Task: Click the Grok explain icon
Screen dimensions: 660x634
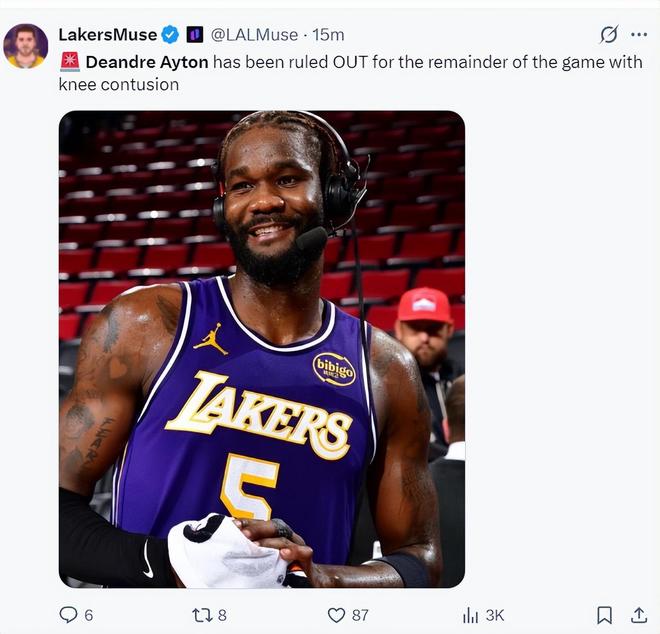Action: click(x=608, y=35)
